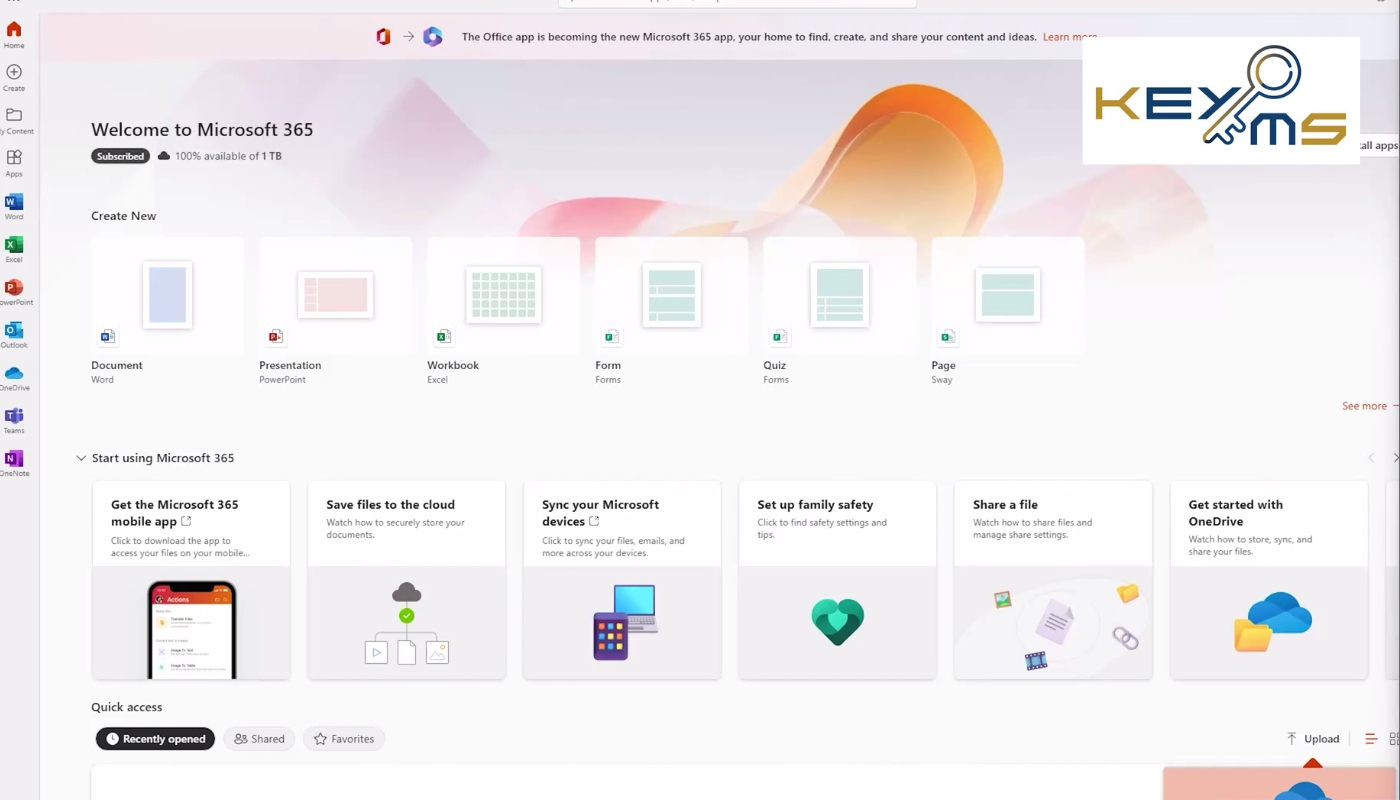Select the Shared tab
This screenshot has width=1400, height=800.
259,739
